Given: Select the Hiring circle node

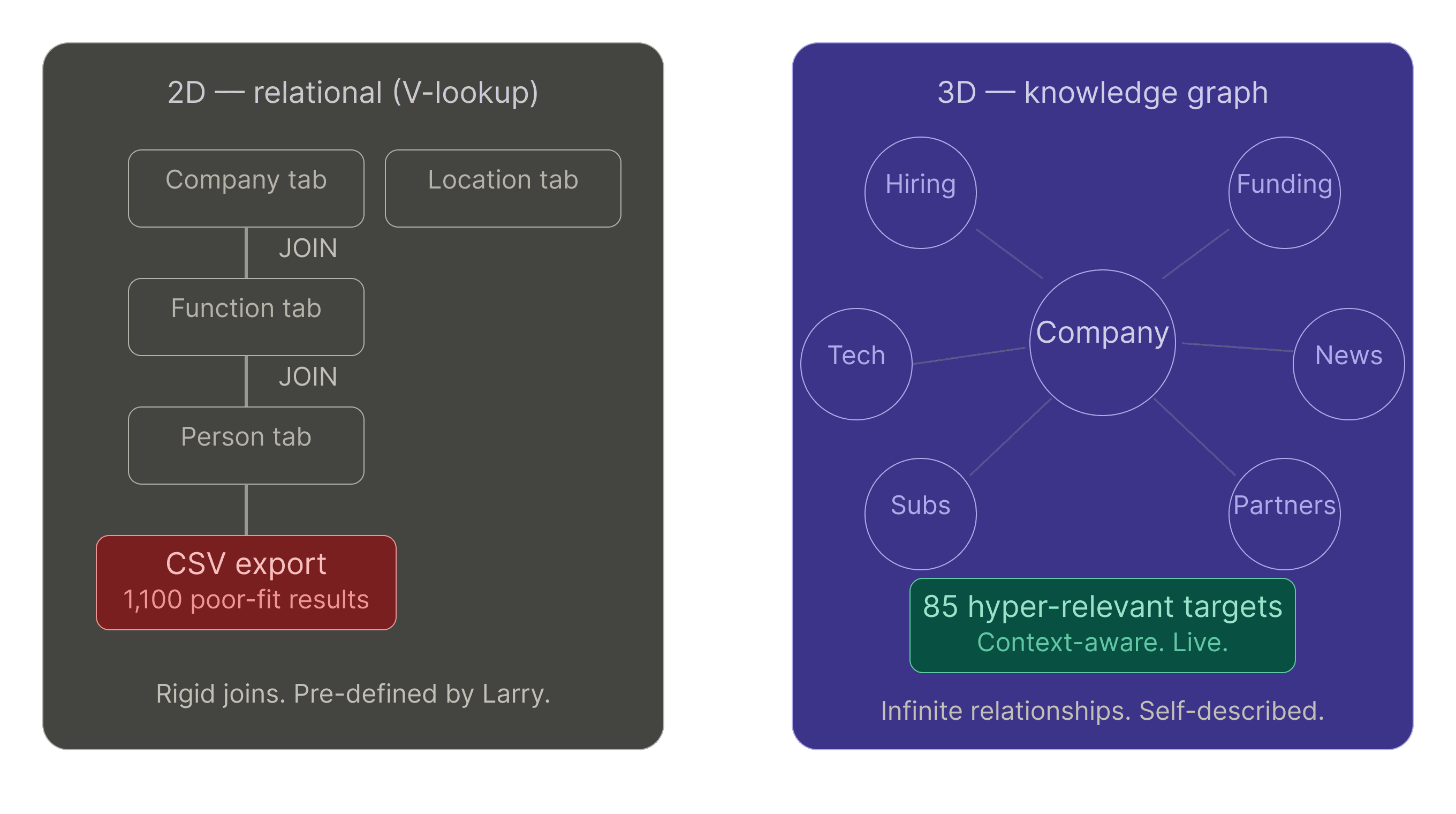Looking at the screenshot, I should tap(920, 192).
